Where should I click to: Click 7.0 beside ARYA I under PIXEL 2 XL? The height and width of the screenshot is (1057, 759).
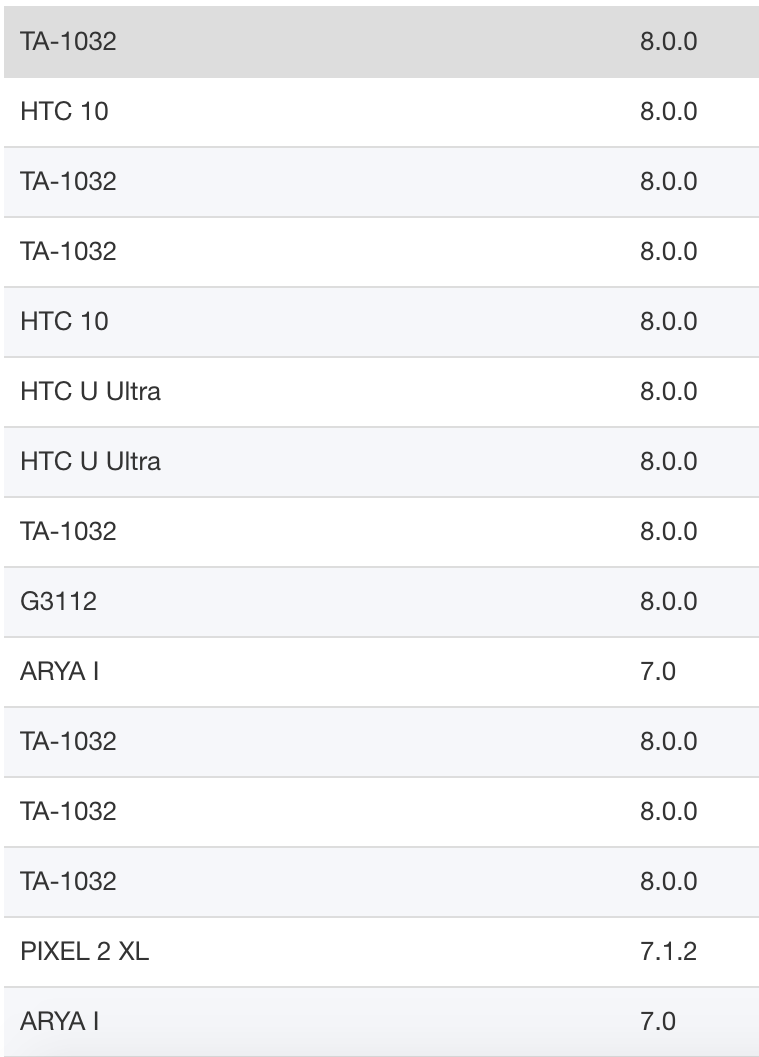(658, 1021)
